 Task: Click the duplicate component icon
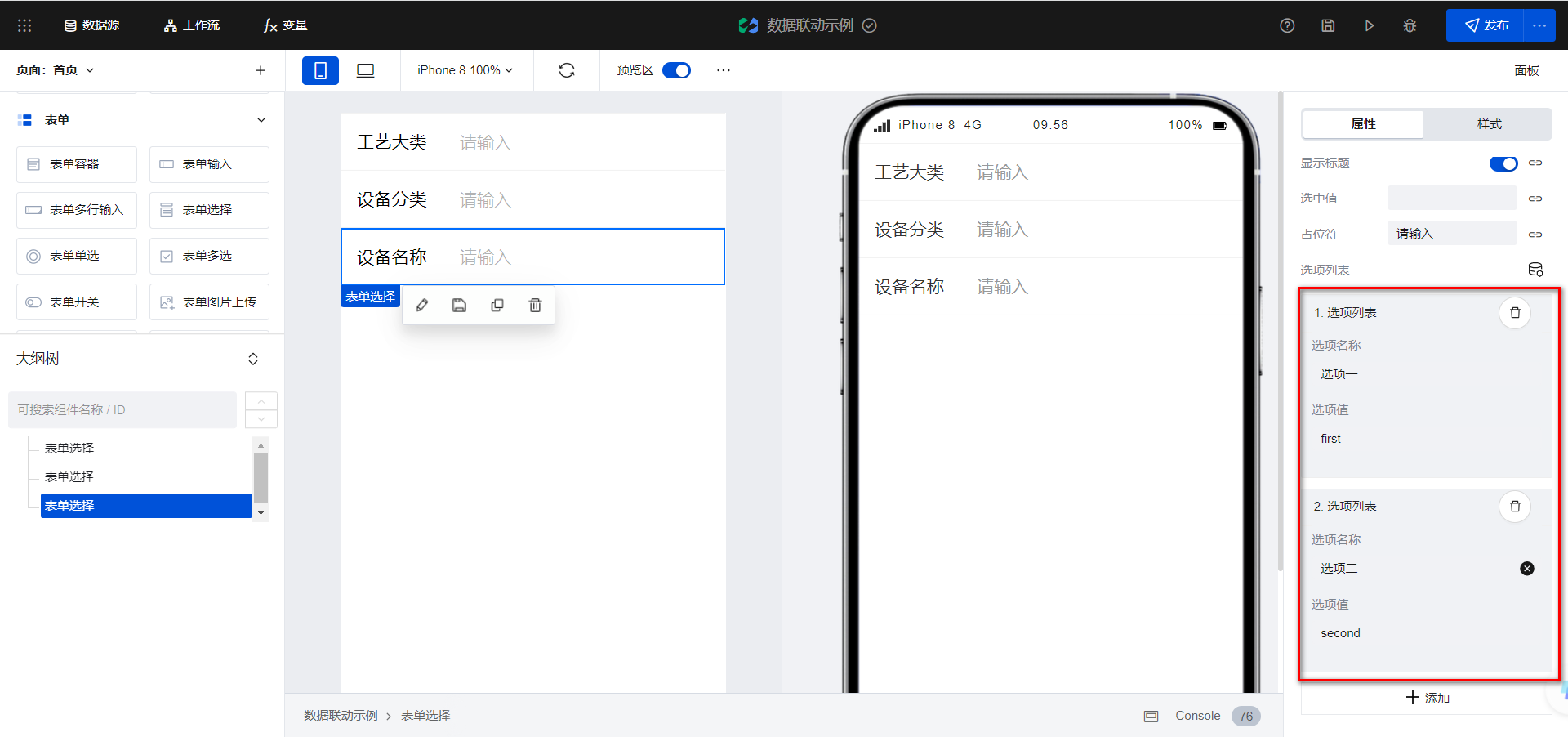(497, 305)
